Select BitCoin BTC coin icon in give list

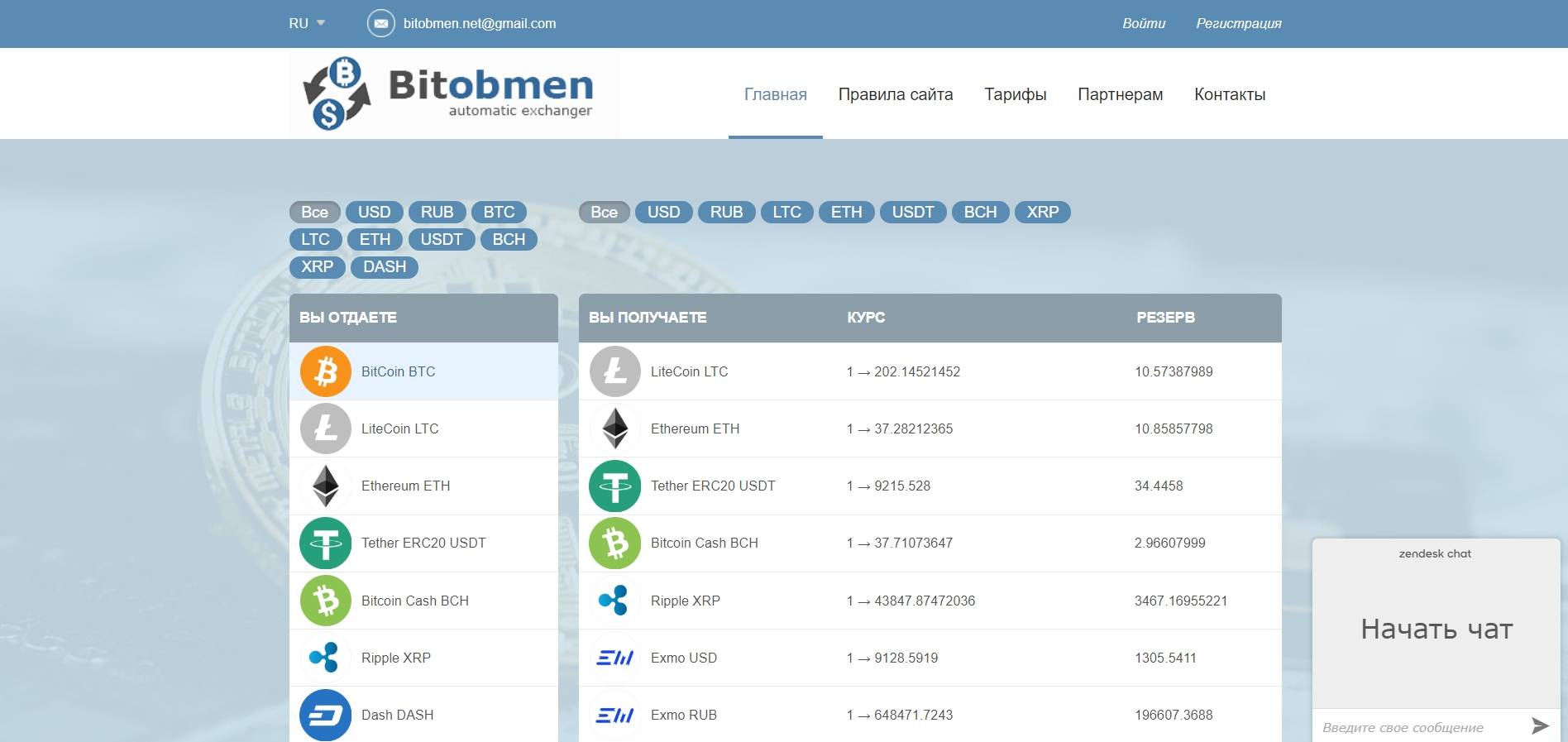[326, 371]
